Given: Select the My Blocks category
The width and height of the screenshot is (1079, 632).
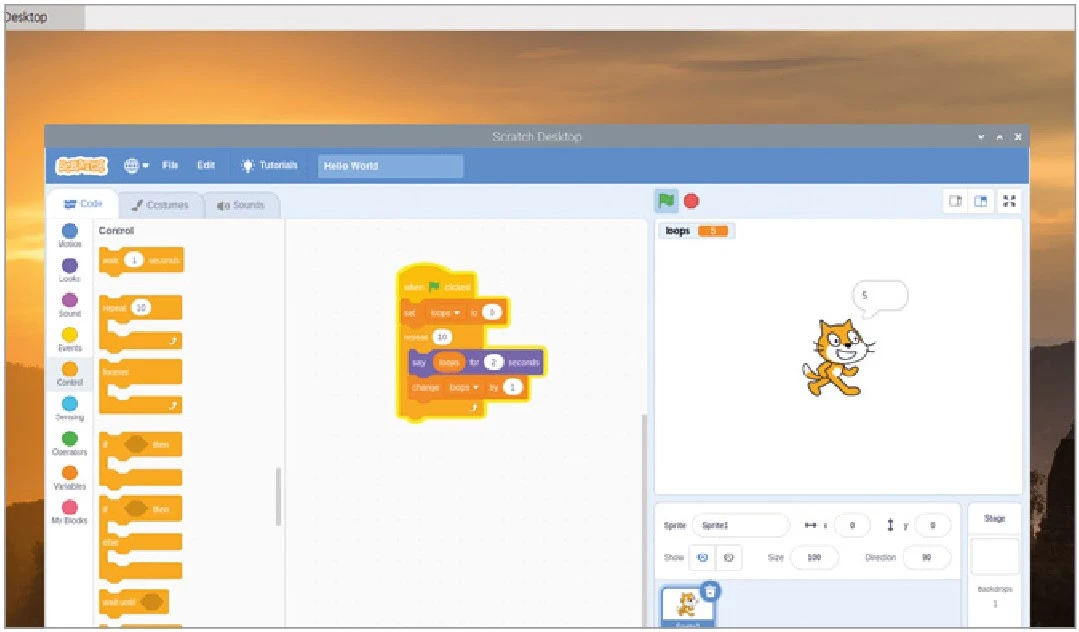Looking at the screenshot, I should (70, 512).
